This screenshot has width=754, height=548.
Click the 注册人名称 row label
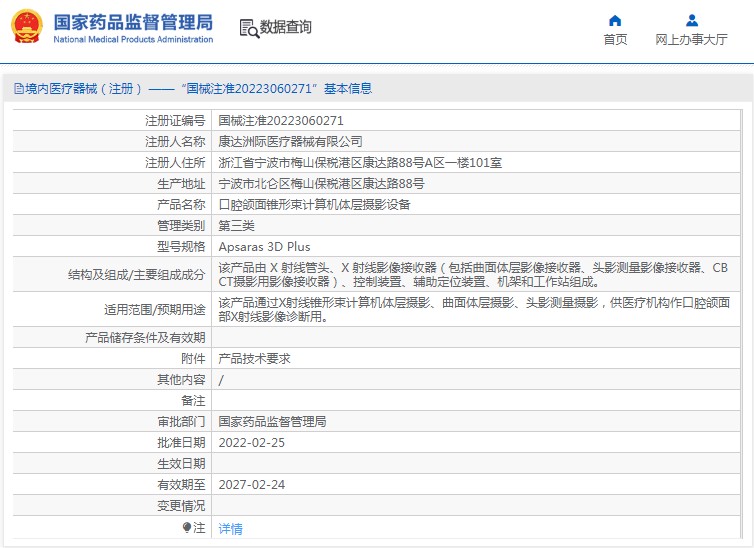pos(175,142)
